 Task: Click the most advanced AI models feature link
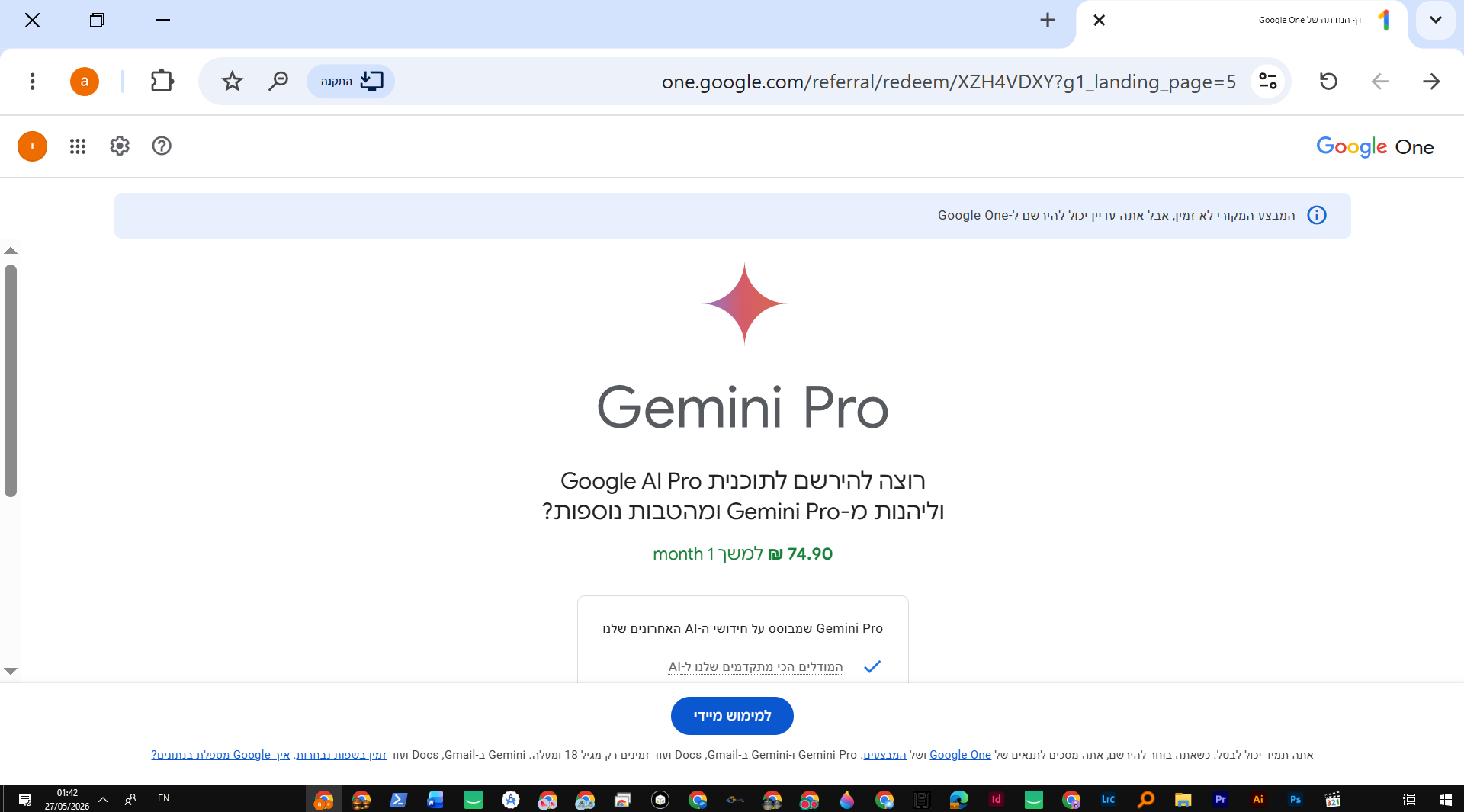pyautogui.click(x=756, y=667)
